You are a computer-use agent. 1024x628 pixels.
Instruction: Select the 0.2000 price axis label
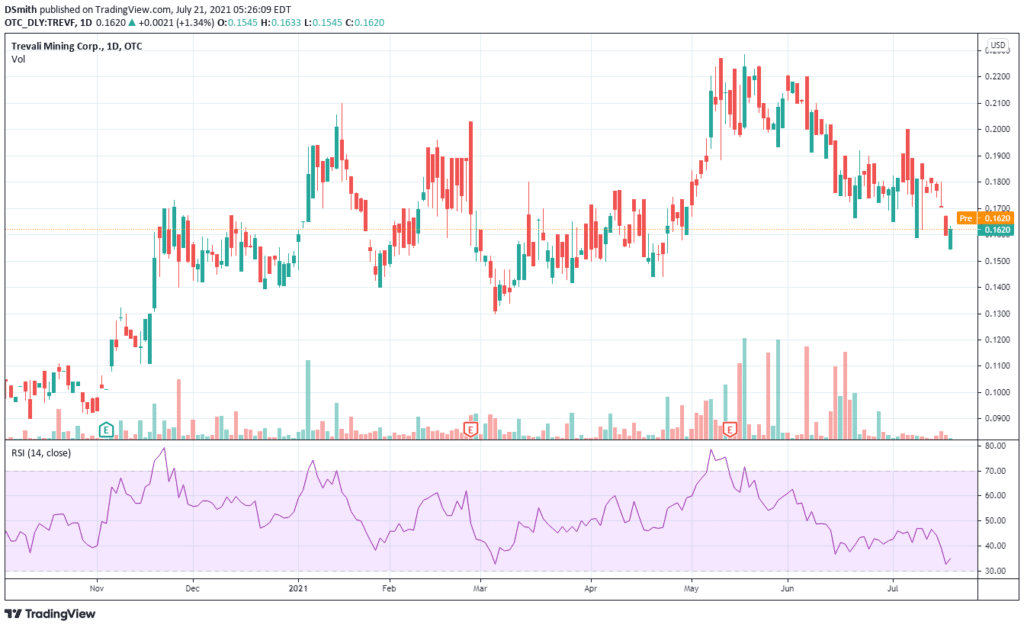pos(997,129)
